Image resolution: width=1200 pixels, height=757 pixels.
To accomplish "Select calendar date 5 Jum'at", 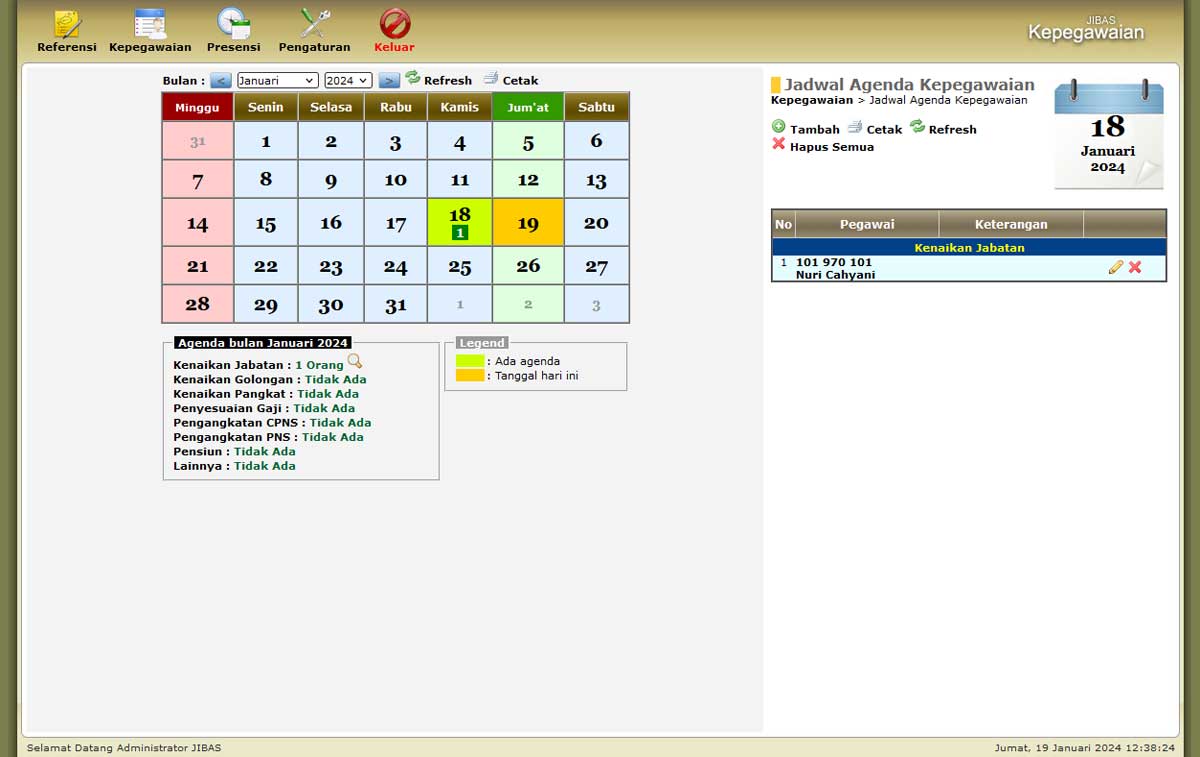I will pyautogui.click(x=528, y=141).
